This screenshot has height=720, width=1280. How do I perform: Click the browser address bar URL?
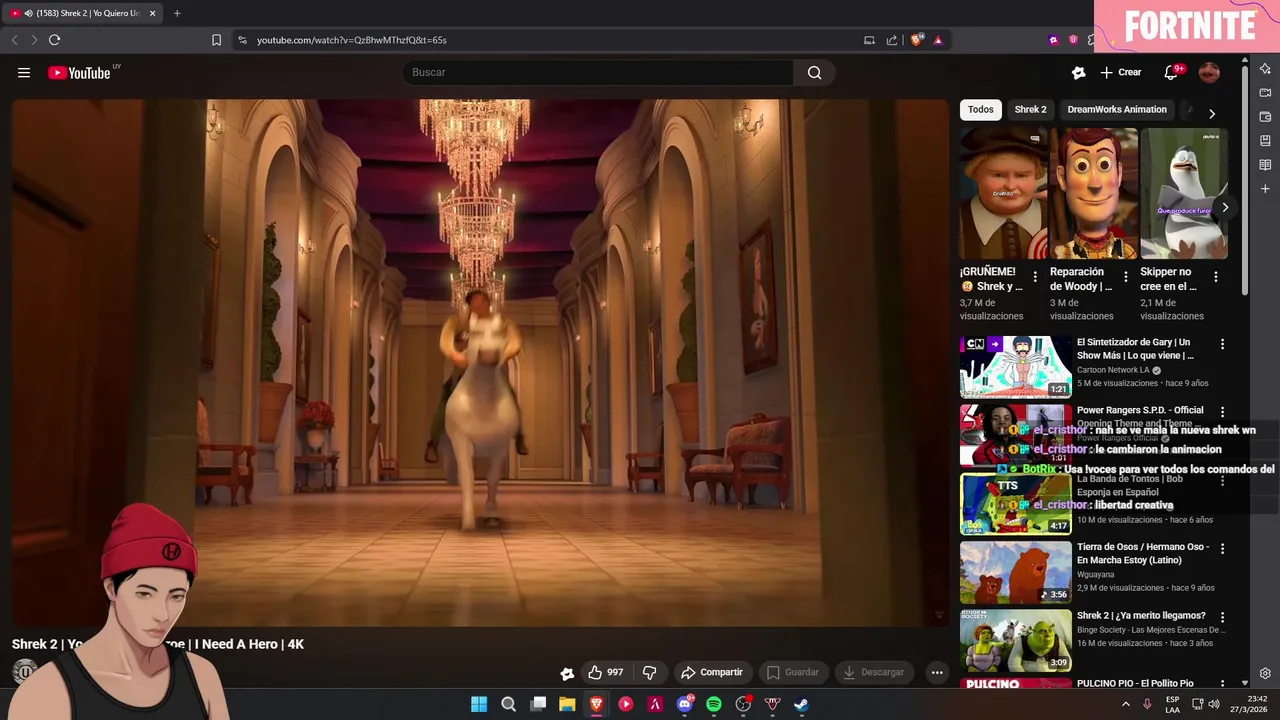point(351,40)
